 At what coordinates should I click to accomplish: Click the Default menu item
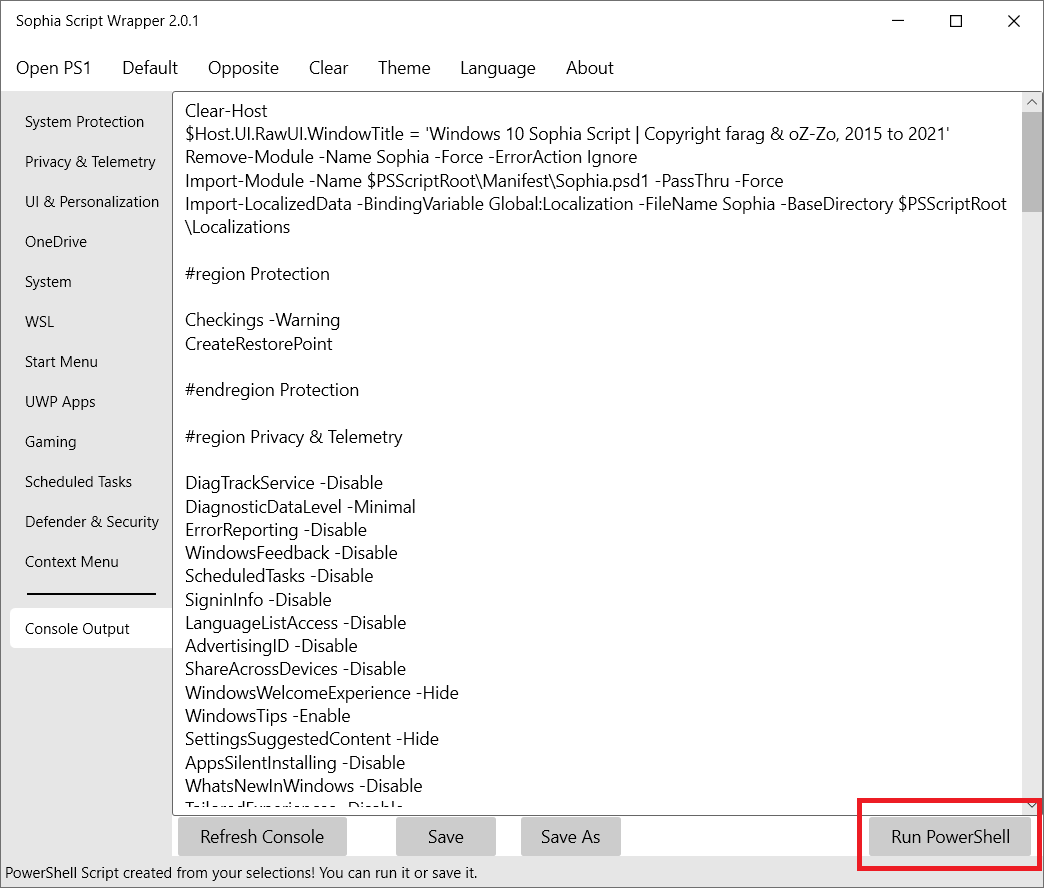150,68
